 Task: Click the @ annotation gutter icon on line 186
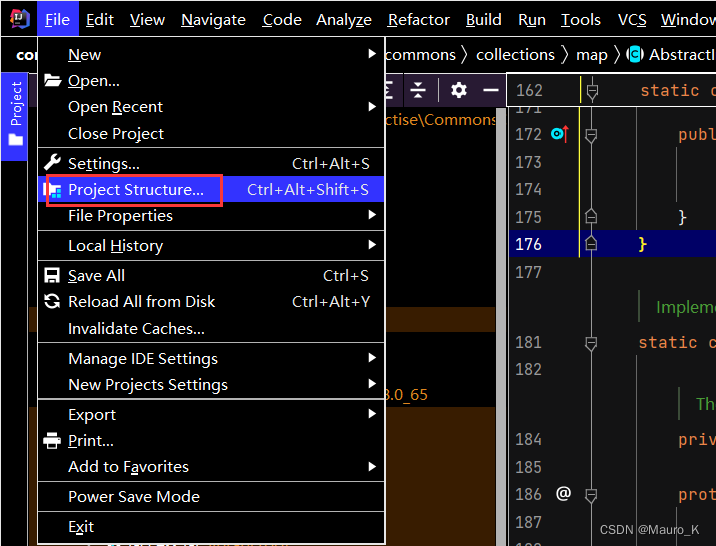coord(563,493)
